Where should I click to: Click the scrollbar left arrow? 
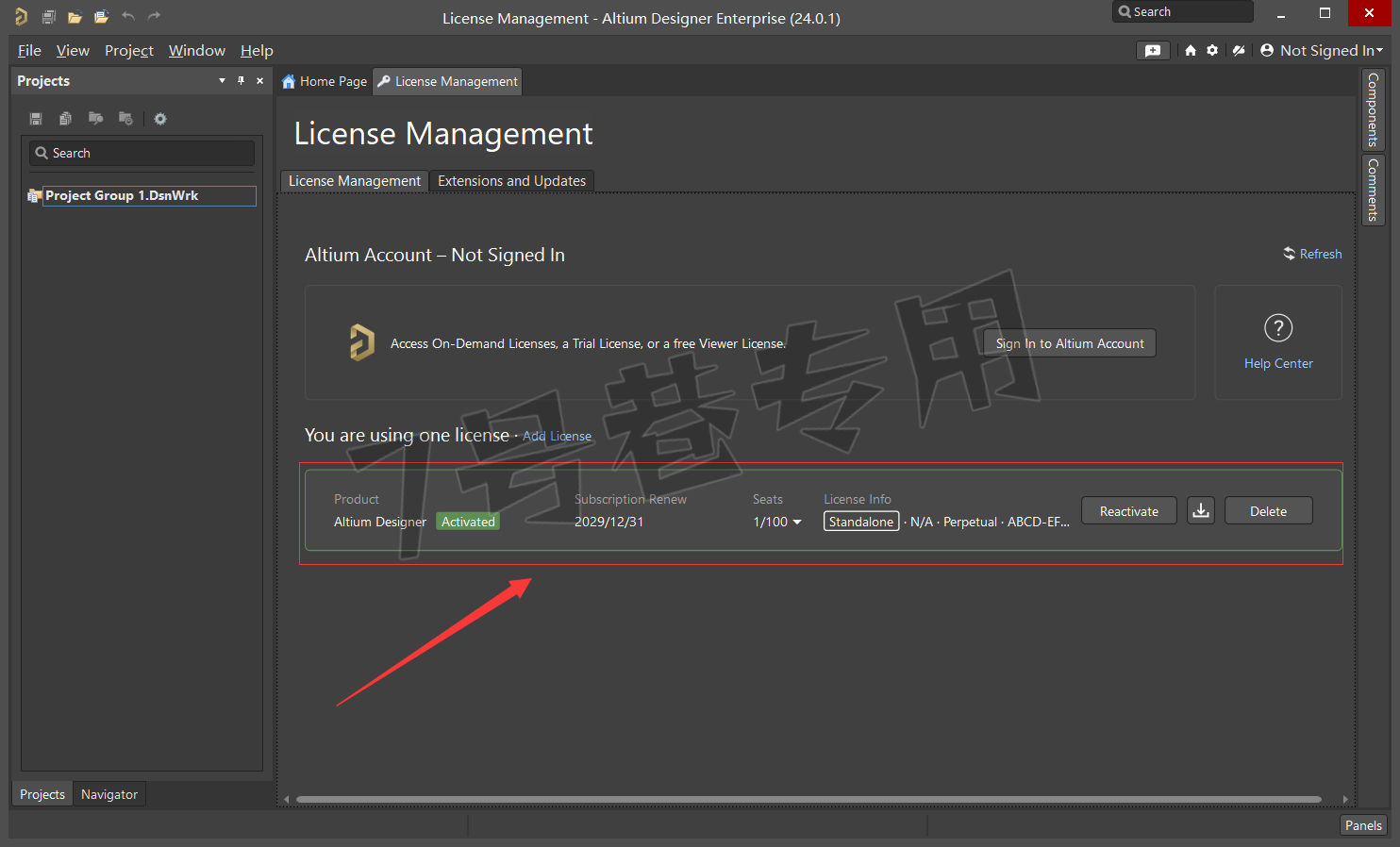click(x=287, y=799)
